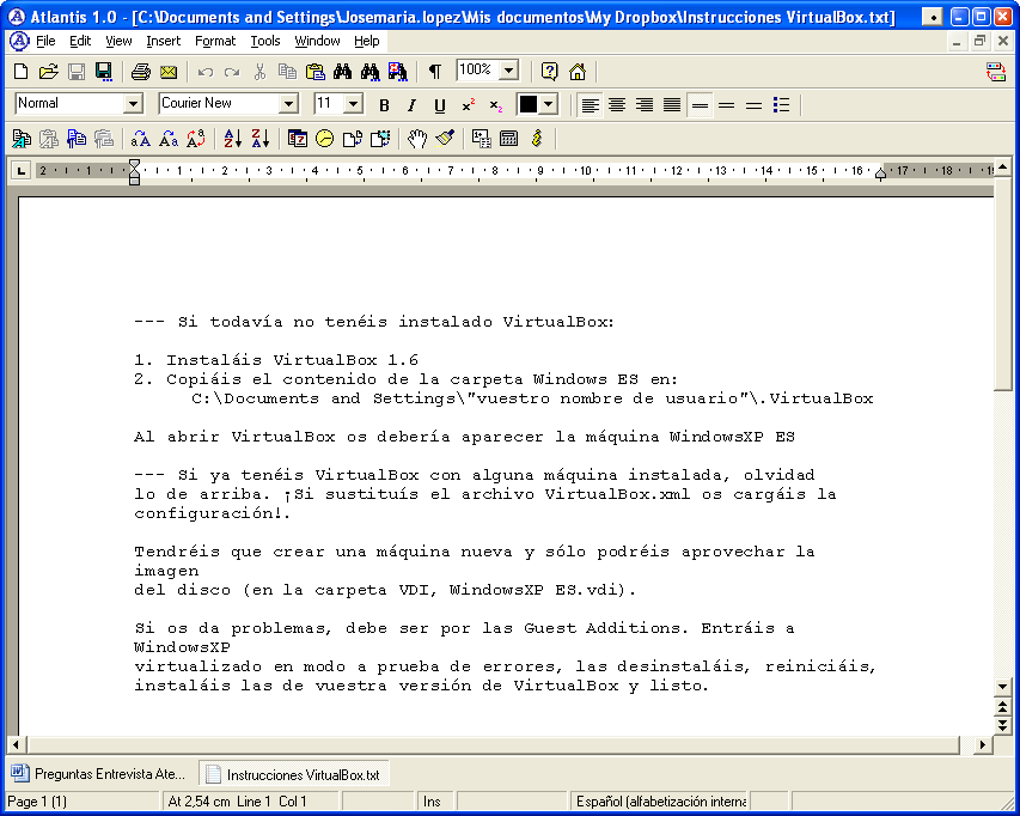Apply superscript formatting
The width and height of the screenshot is (1020, 816).
tap(468, 105)
